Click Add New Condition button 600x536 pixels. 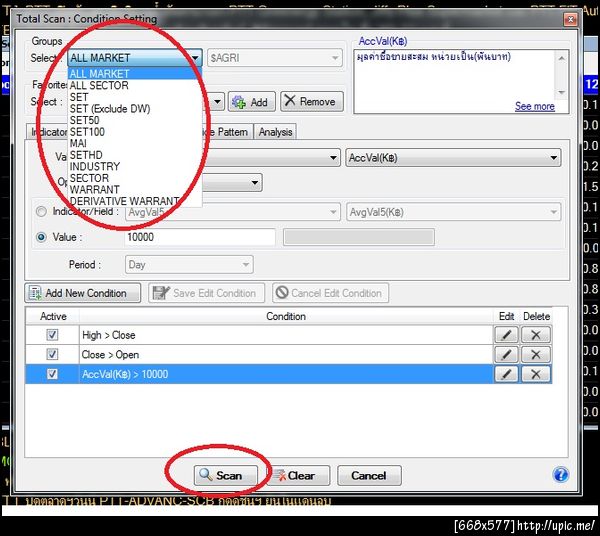point(83,293)
